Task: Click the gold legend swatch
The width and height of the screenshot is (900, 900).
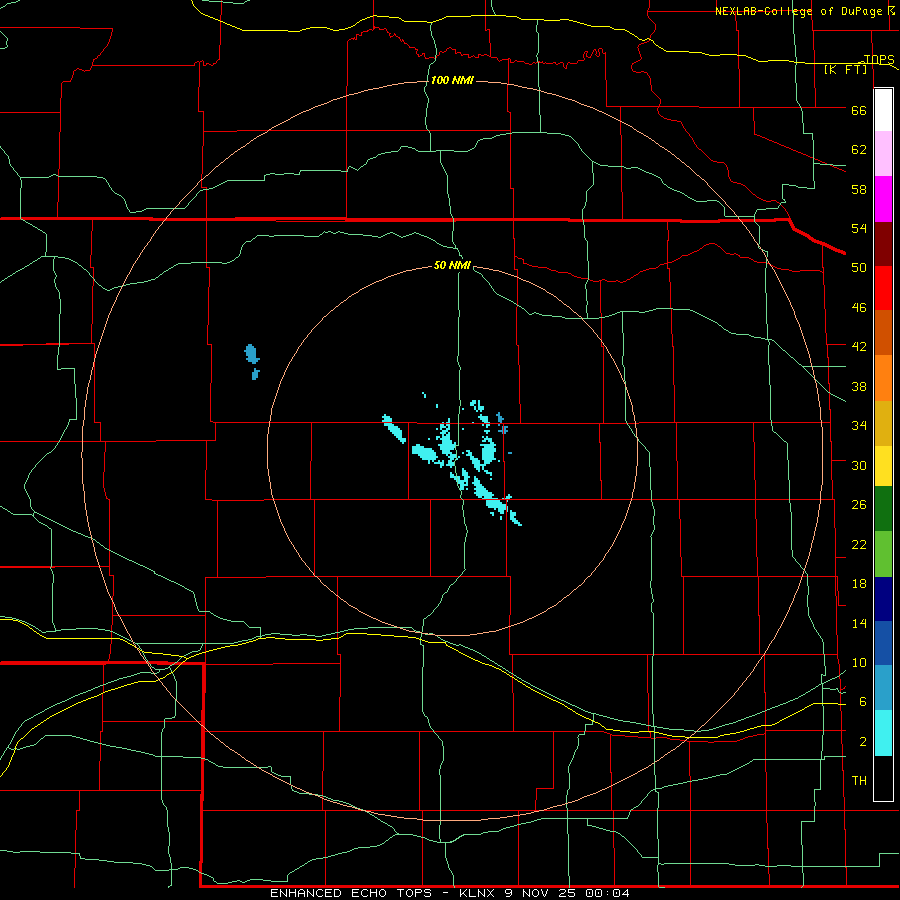Action: point(883,423)
